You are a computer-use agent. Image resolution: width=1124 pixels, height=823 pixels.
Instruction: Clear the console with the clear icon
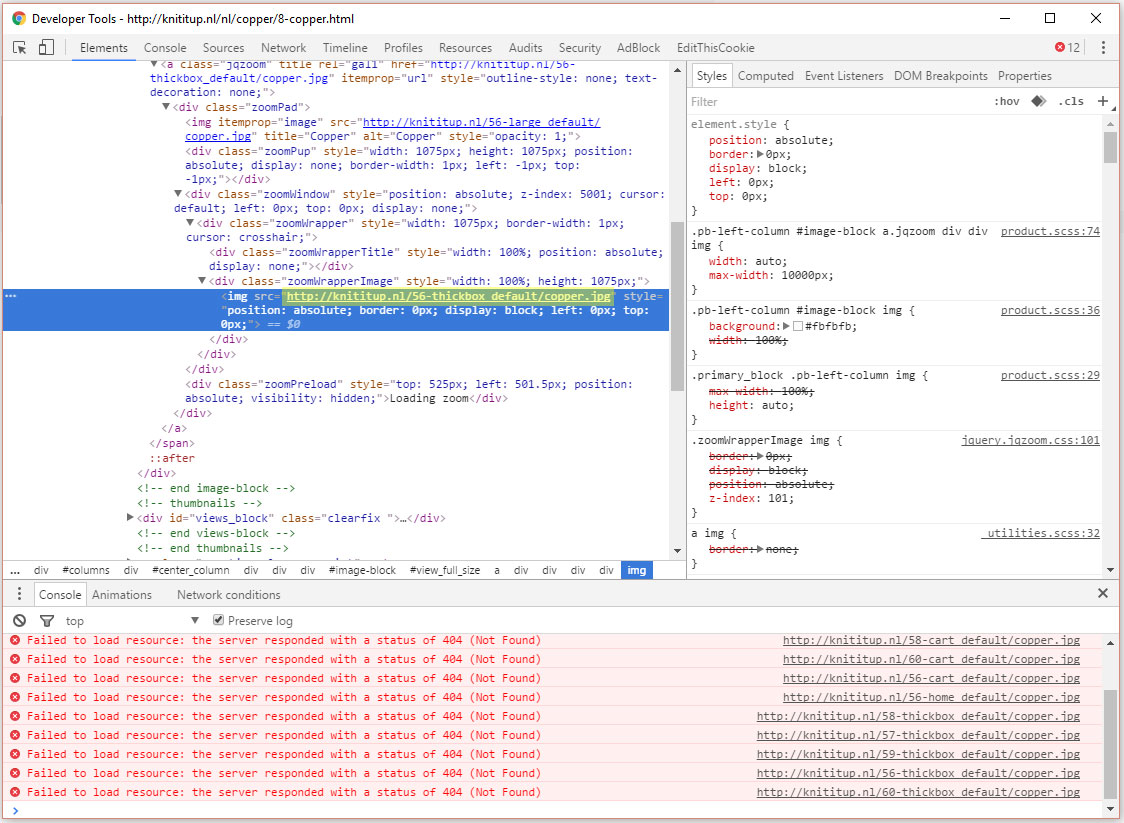coord(19,621)
